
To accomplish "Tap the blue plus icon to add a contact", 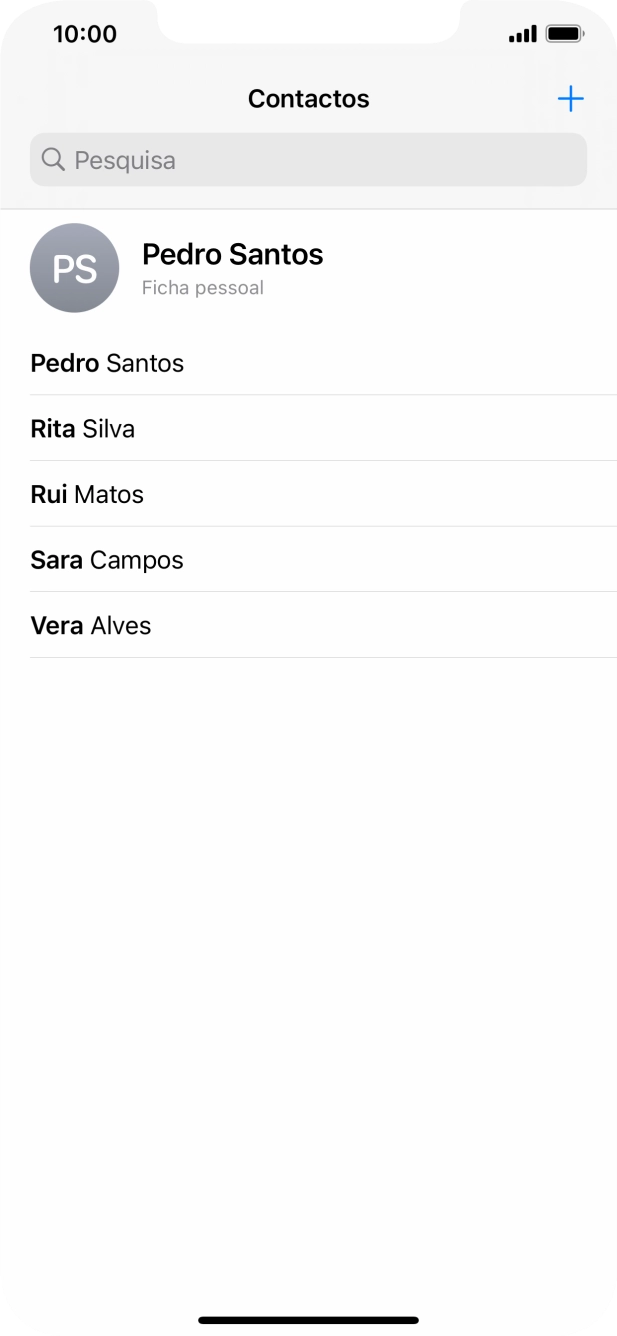I will (570, 98).
